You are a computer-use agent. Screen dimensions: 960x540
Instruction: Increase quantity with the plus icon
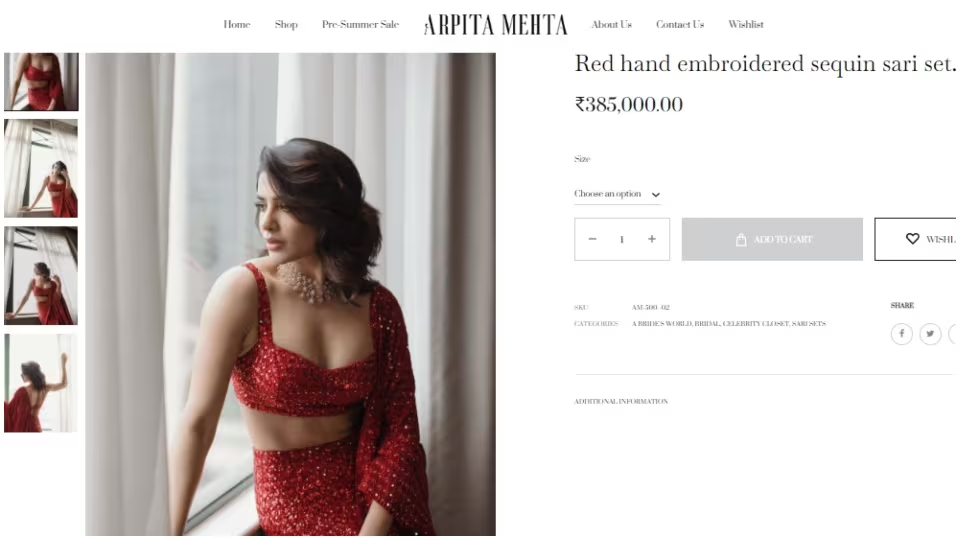(652, 239)
